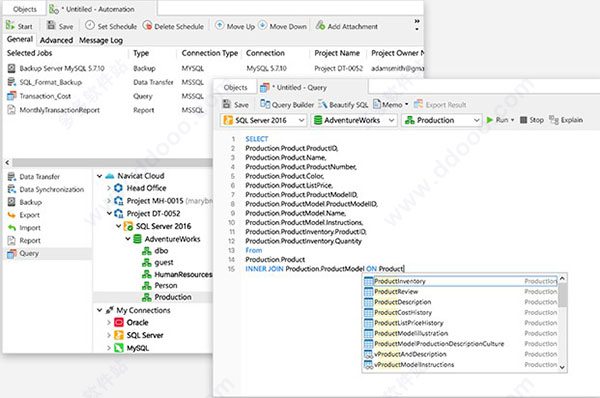Save the Automation via Save icon
Viewport: 600px width, 398px height.
51,26
